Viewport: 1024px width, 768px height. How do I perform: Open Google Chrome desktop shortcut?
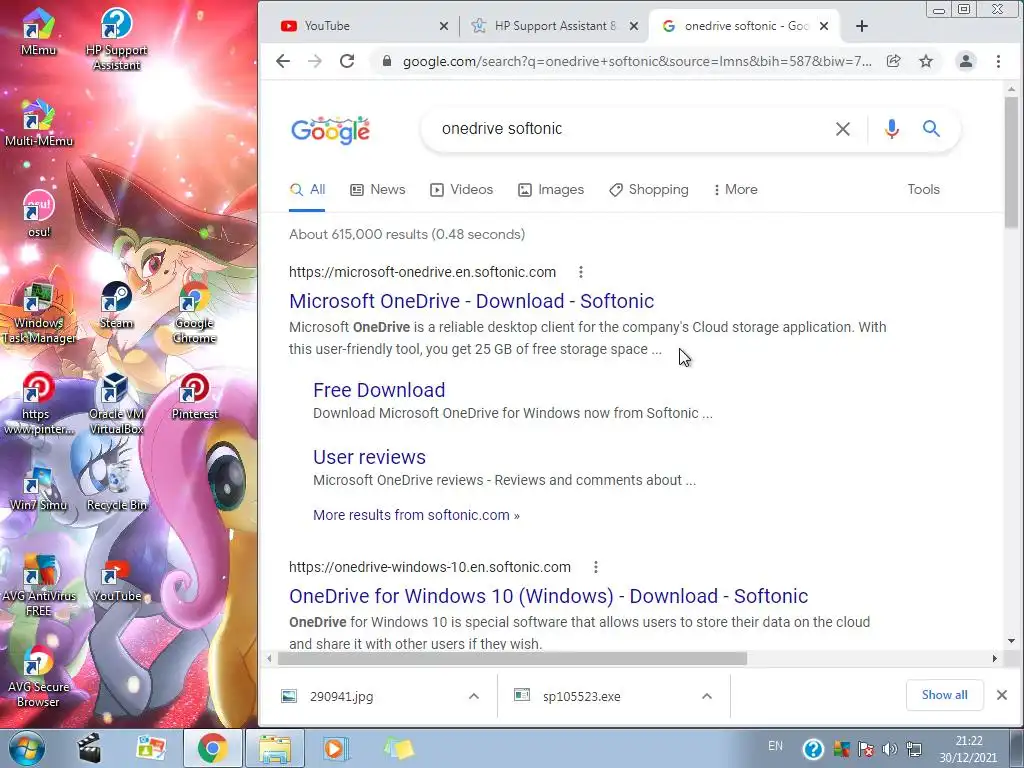pyautogui.click(x=195, y=312)
